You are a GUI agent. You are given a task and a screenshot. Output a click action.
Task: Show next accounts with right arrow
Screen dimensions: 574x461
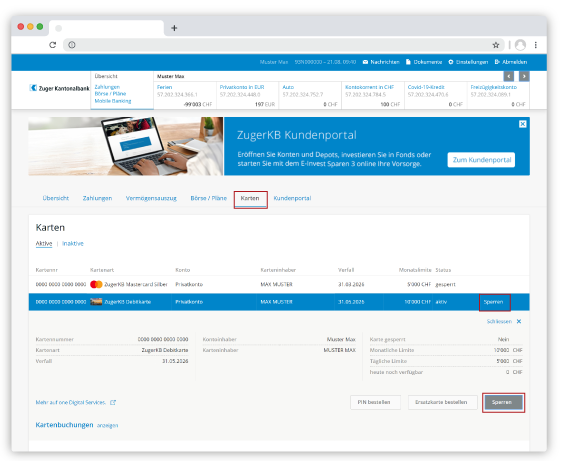point(524,76)
